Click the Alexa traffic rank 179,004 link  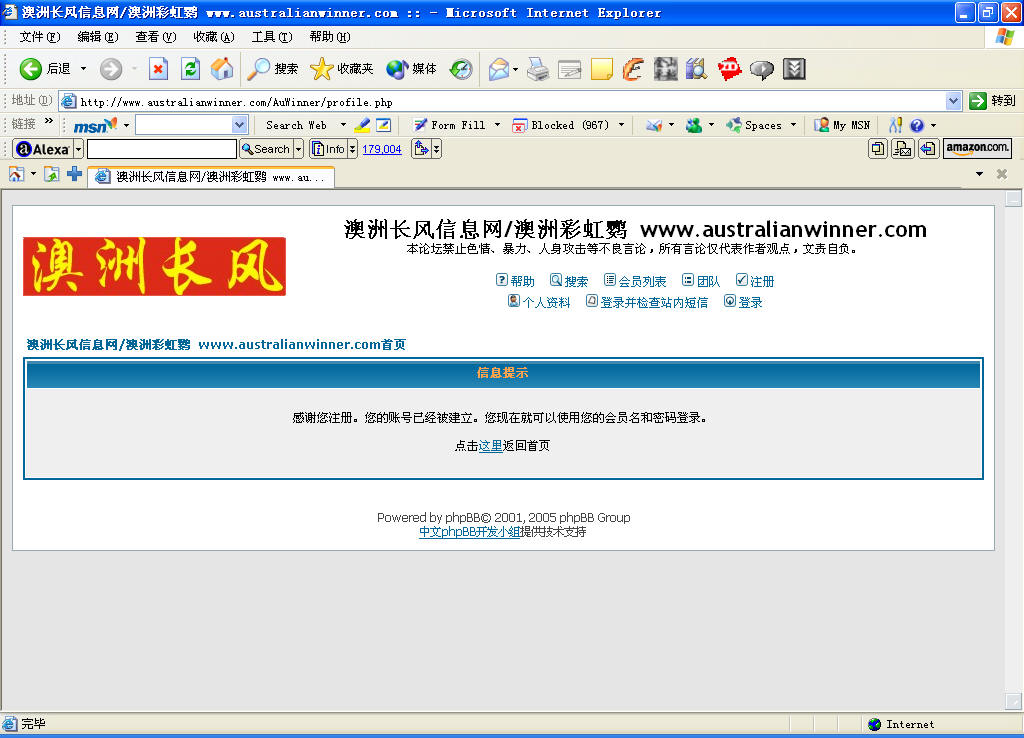coord(381,150)
